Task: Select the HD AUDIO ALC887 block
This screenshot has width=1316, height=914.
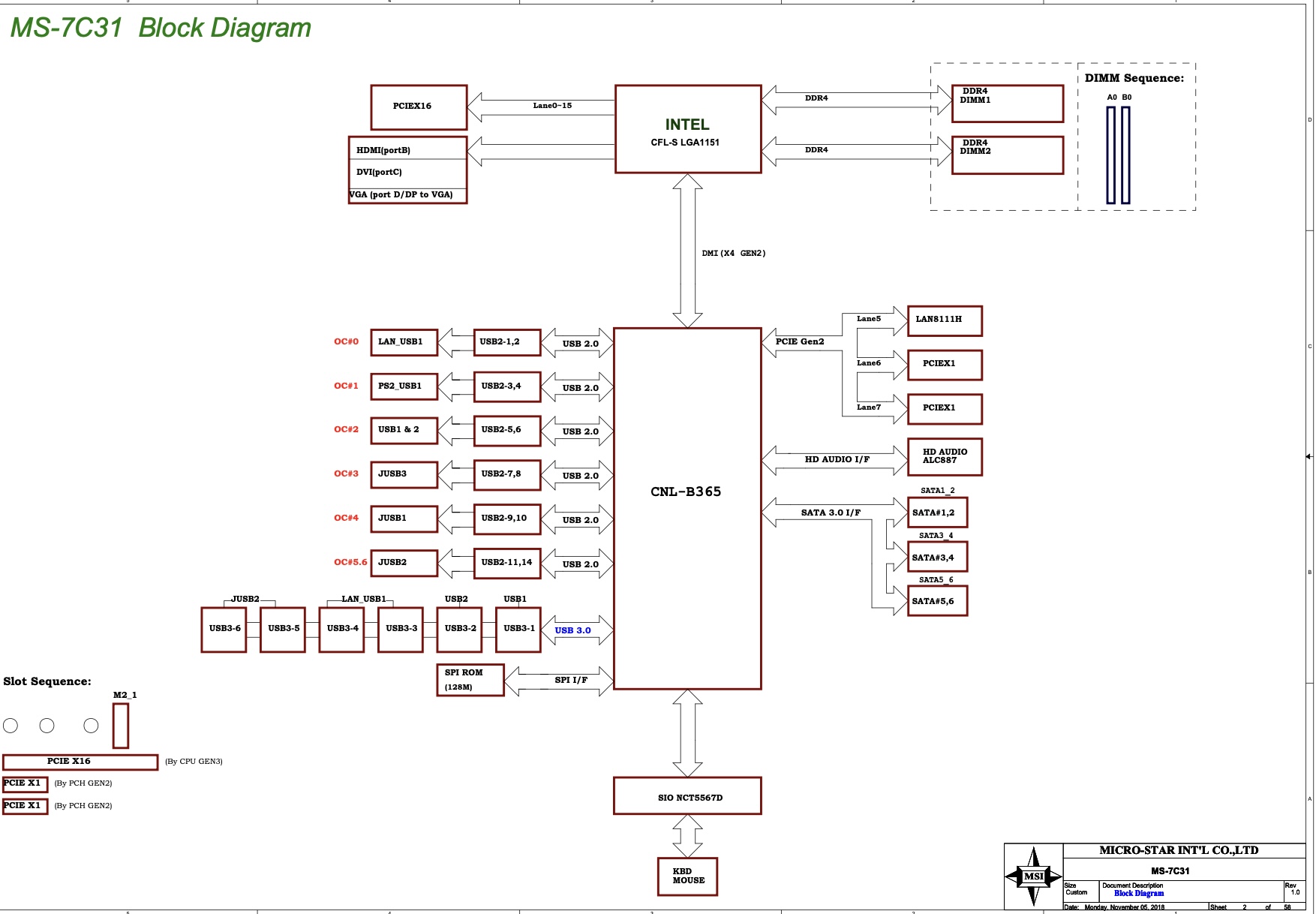Action: pos(944,456)
